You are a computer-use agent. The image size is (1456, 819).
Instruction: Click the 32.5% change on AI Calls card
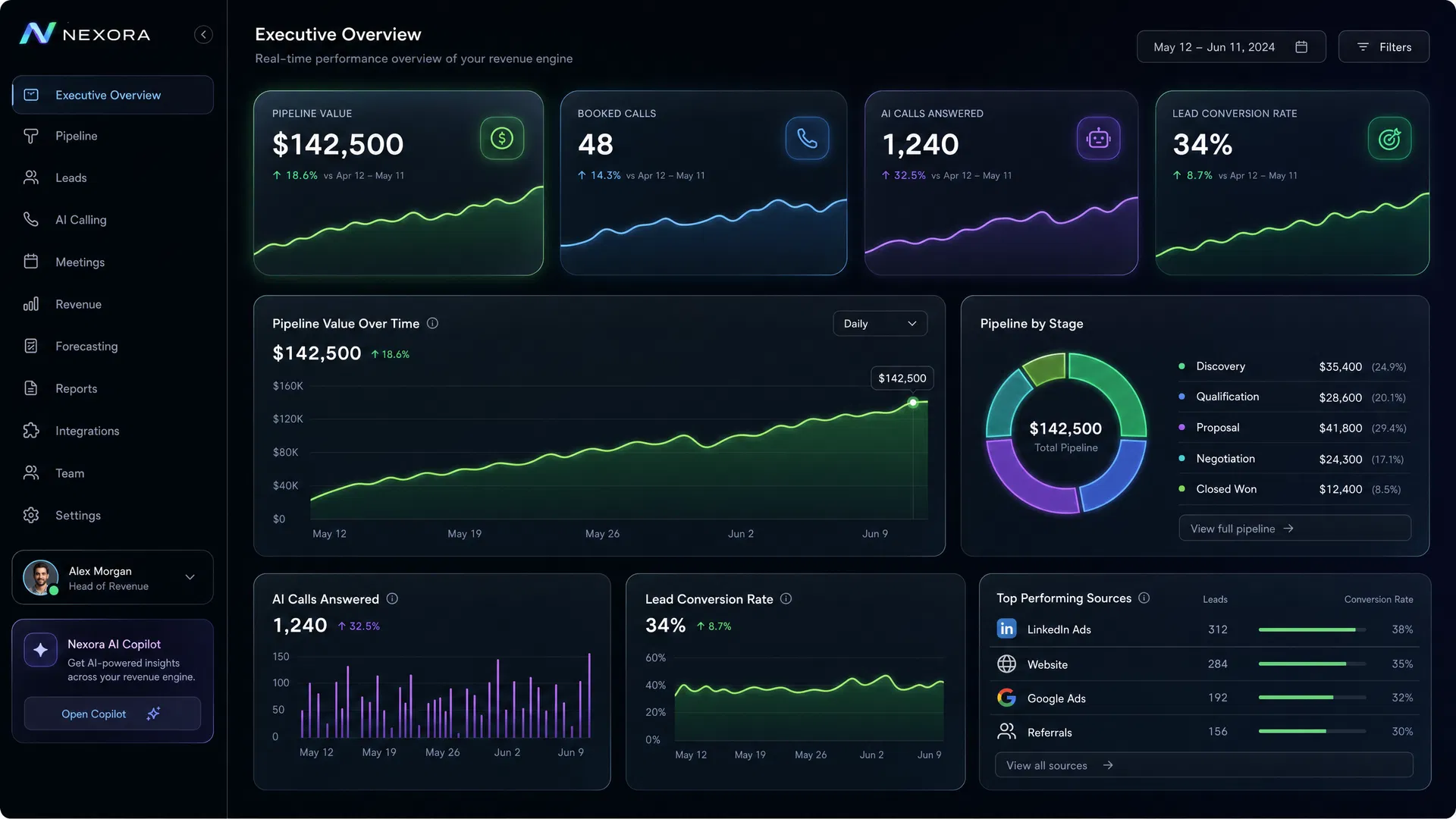click(x=903, y=175)
